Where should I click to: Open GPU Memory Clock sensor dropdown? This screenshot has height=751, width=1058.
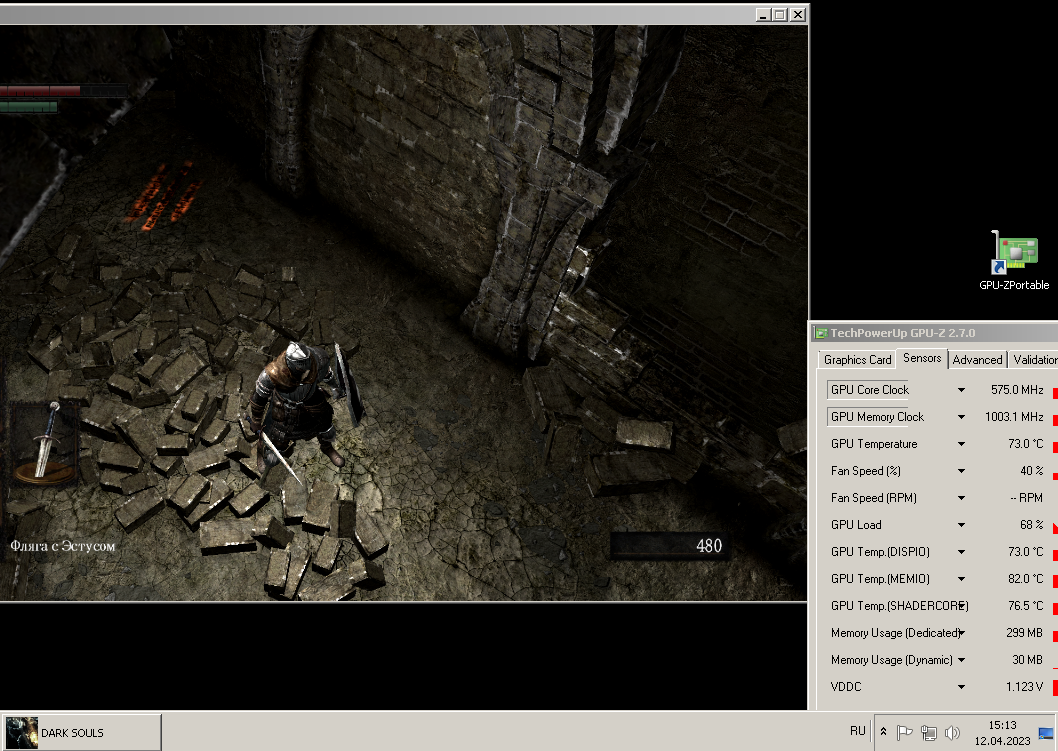(x=961, y=417)
